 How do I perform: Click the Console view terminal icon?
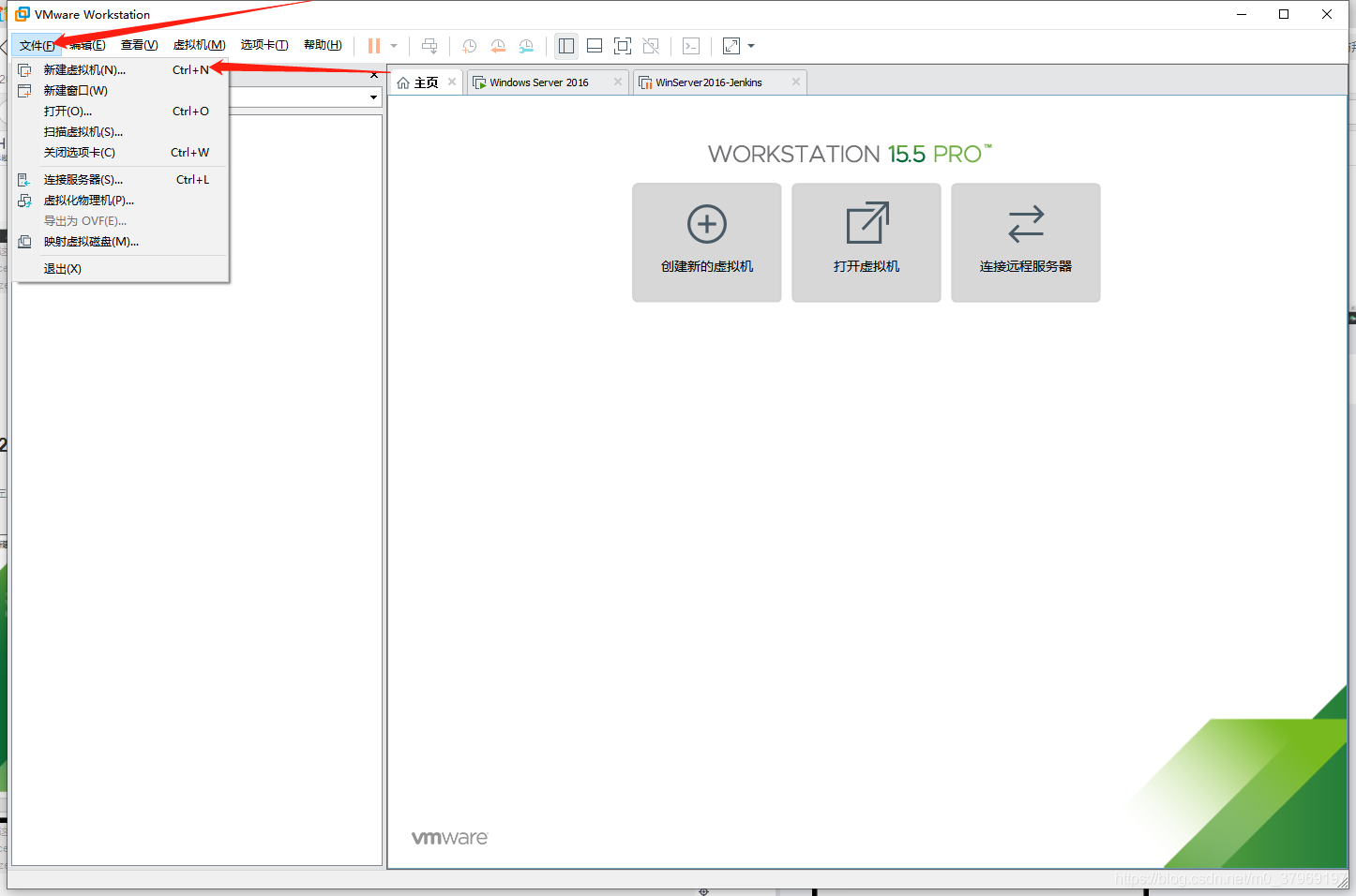(691, 46)
